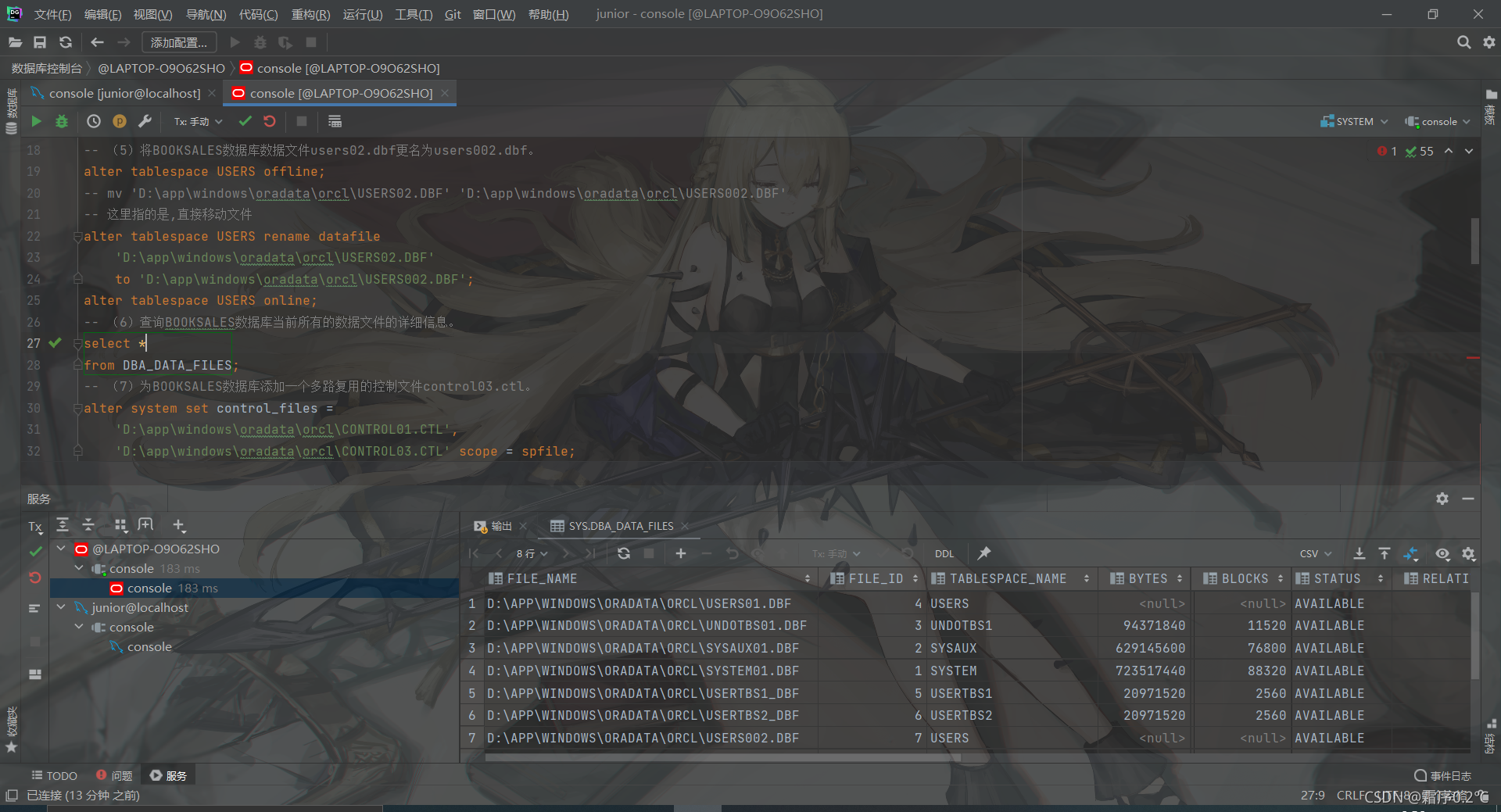This screenshot has width=1501, height=812.
Task: Reload the result grid page
Action: (623, 553)
